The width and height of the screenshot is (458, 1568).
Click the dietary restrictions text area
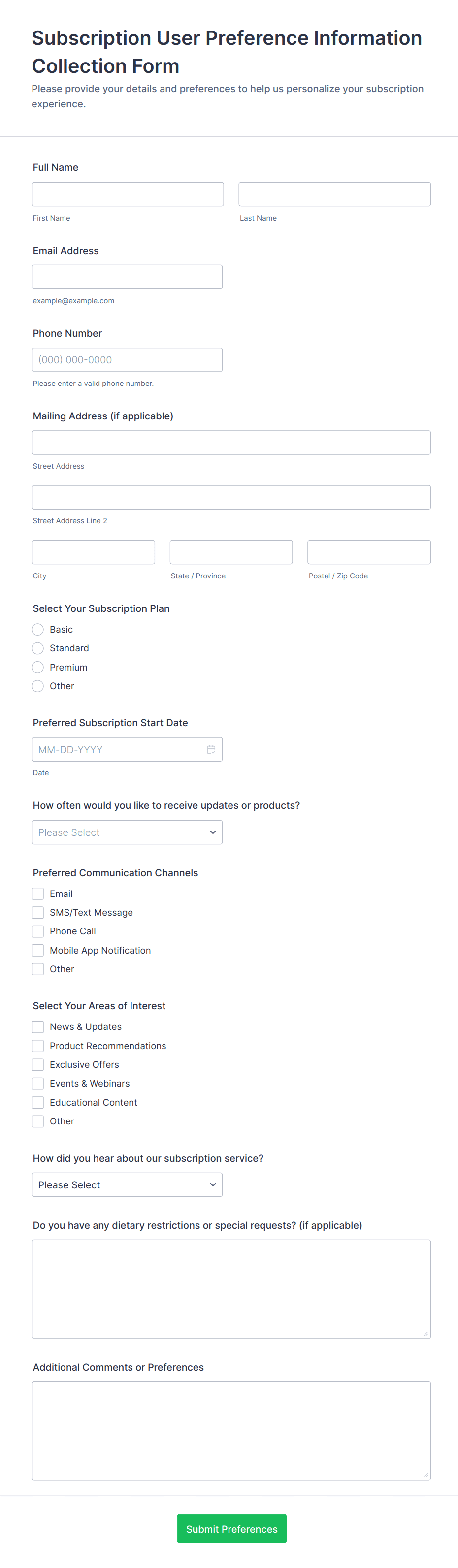pos(231,1288)
